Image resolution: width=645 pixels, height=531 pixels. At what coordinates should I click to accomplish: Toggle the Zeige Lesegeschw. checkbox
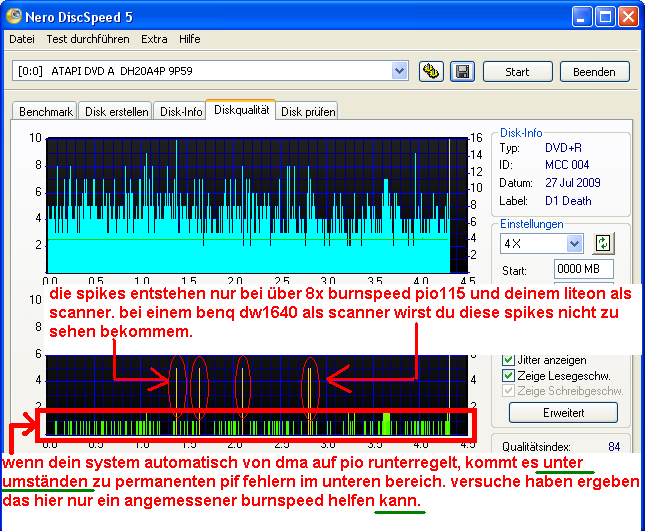[x=508, y=375]
